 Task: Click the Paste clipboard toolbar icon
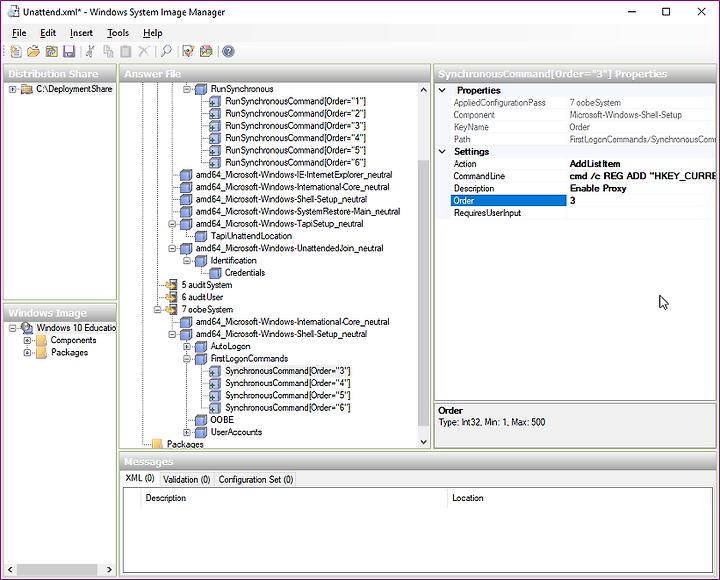pyautogui.click(x=126, y=51)
